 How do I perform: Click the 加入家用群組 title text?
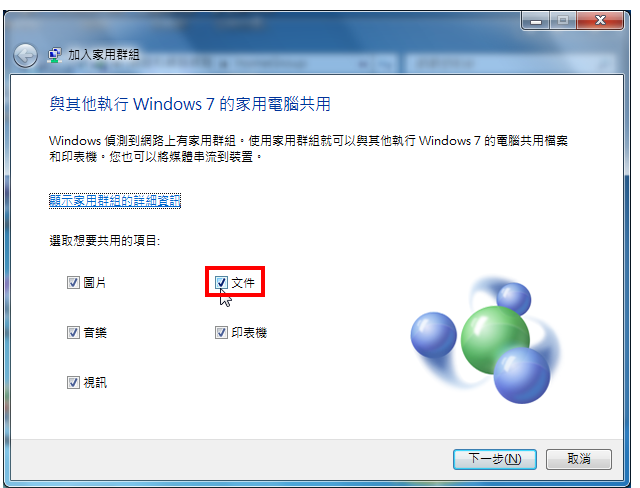point(104,55)
